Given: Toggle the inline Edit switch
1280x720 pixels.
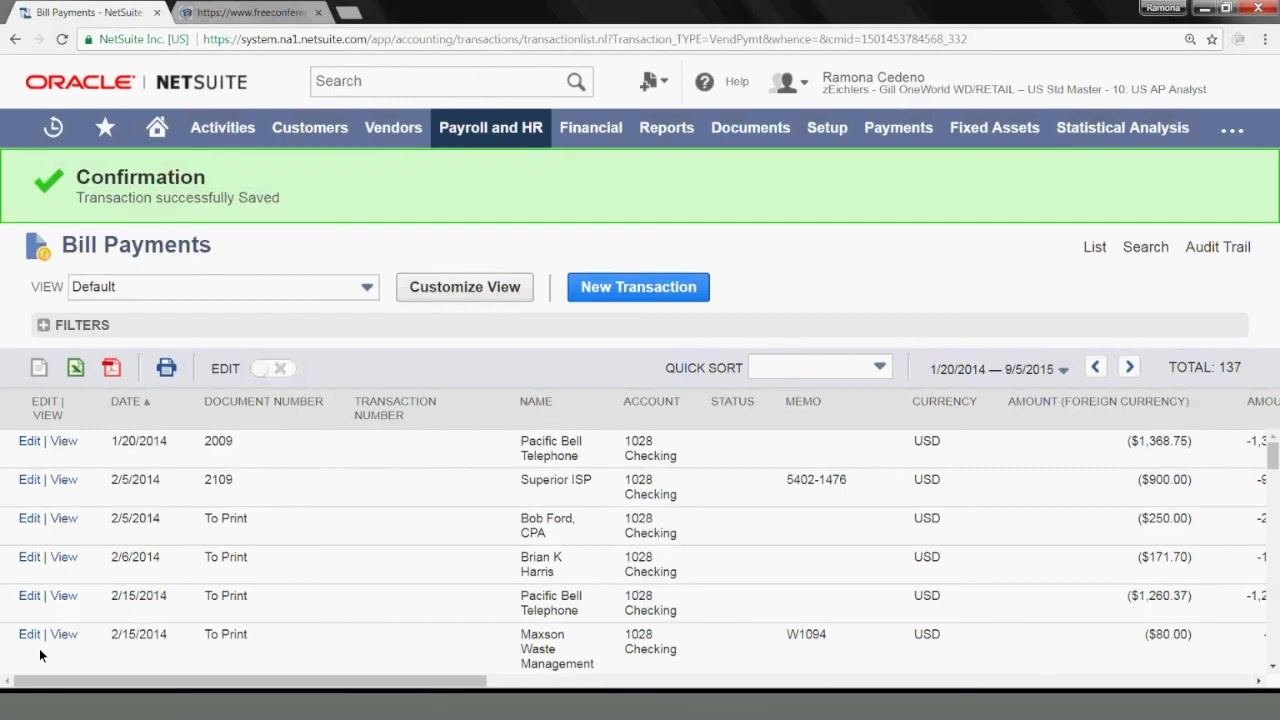Looking at the screenshot, I should (271, 368).
